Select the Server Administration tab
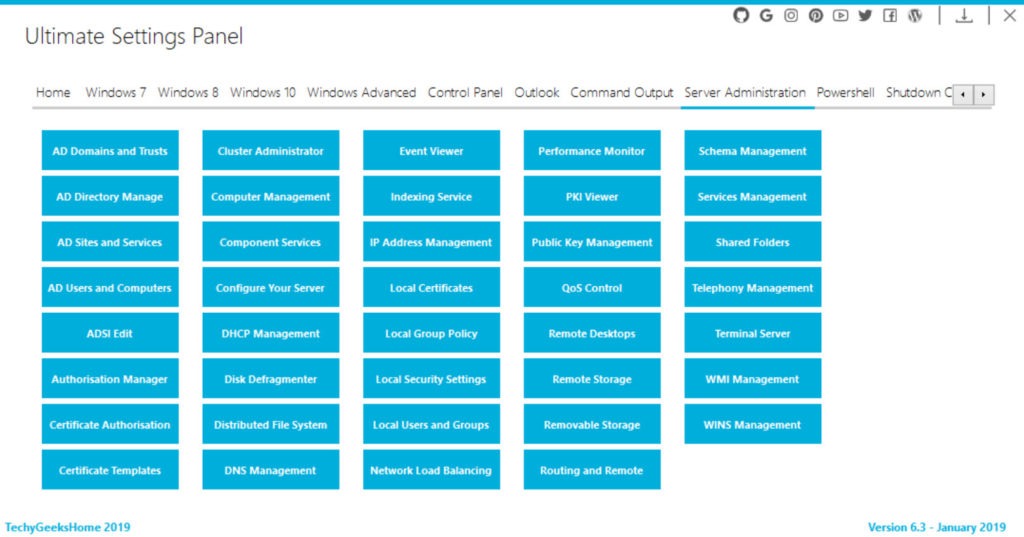This screenshot has height=537, width=1024. tap(745, 93)
